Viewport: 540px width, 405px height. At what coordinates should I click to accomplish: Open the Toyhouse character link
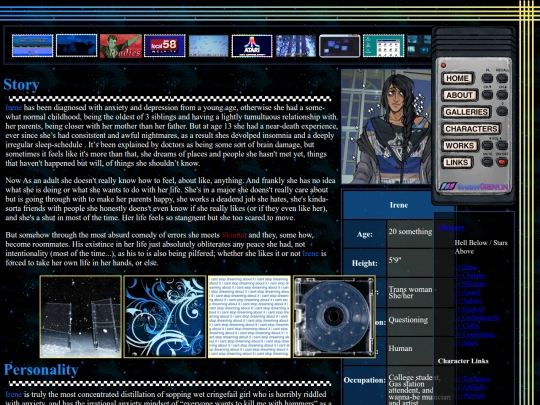click(x=473, y=379)
